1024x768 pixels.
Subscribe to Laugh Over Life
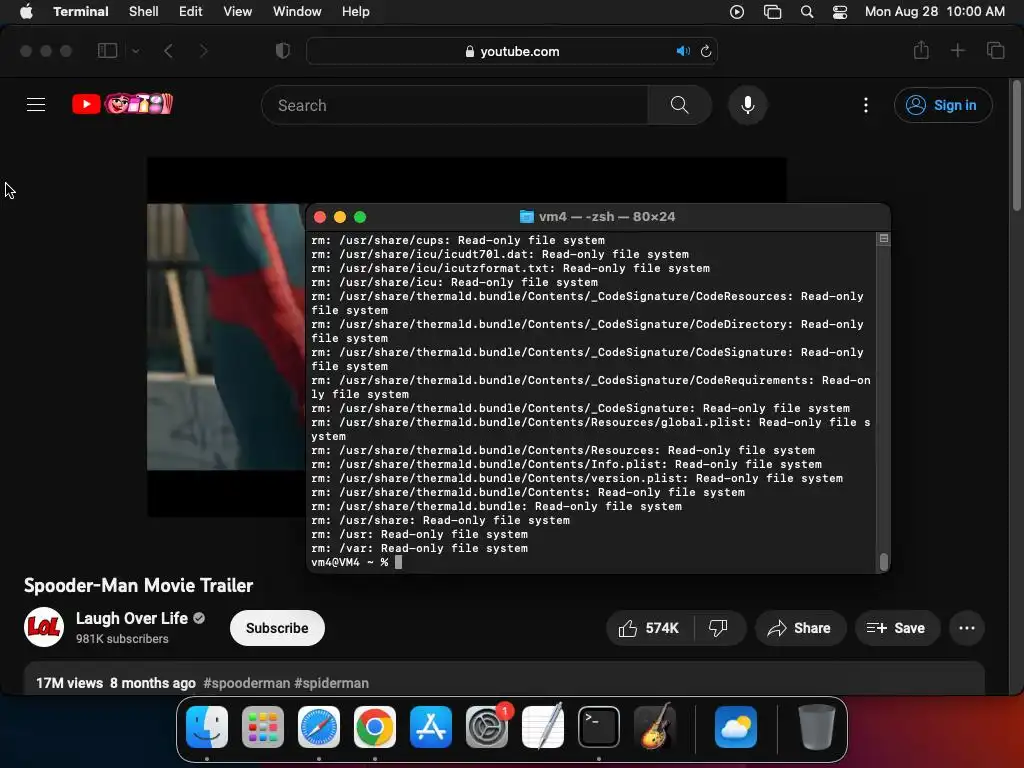pyautogui.click(x=277, y=628)
